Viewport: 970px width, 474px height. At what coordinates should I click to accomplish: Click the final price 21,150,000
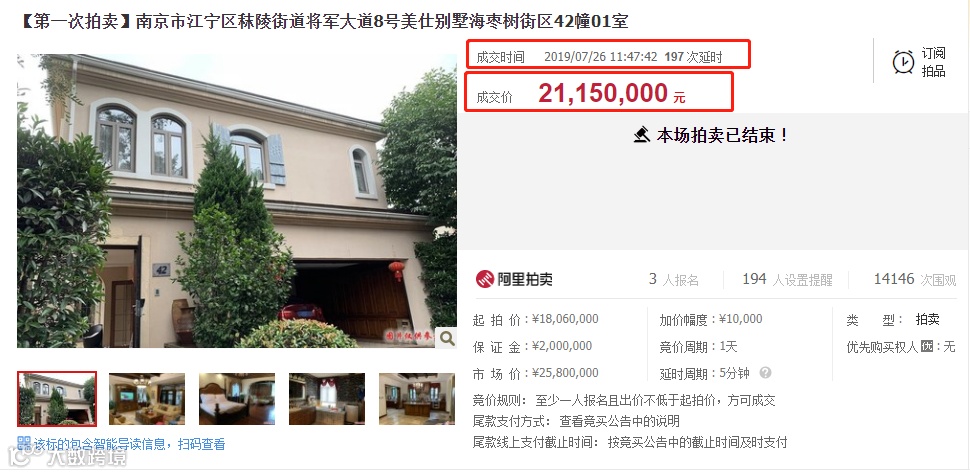tap(603, 93)
